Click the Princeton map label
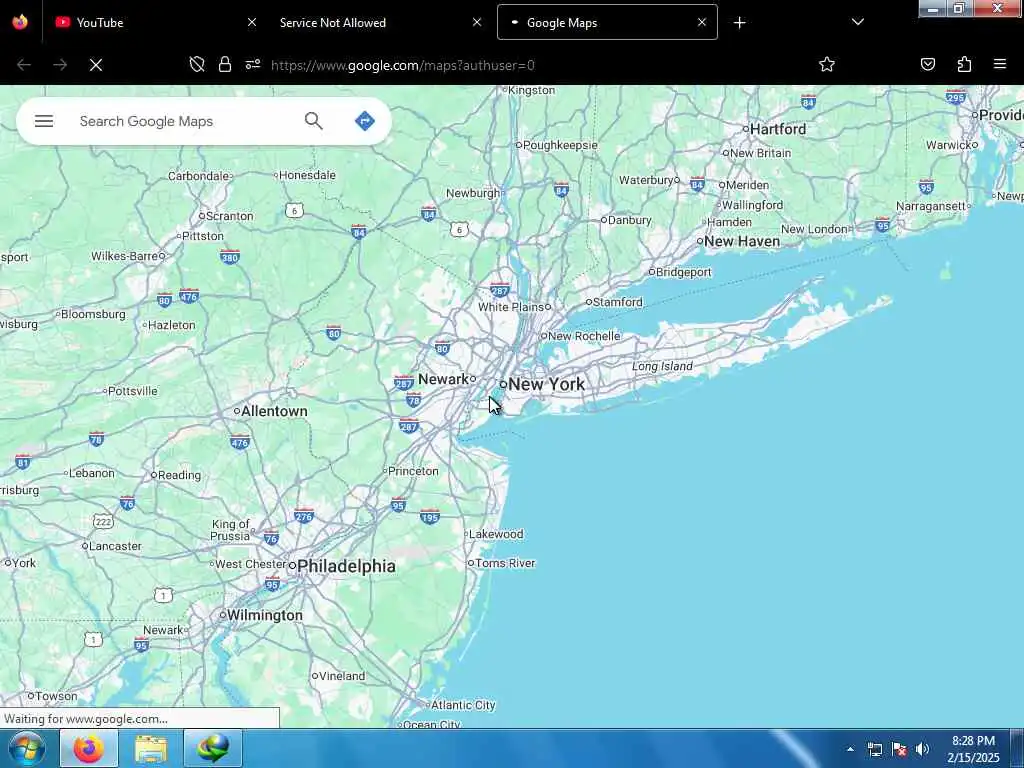This screenshot has width=1024, height=768. coord(413,472)
